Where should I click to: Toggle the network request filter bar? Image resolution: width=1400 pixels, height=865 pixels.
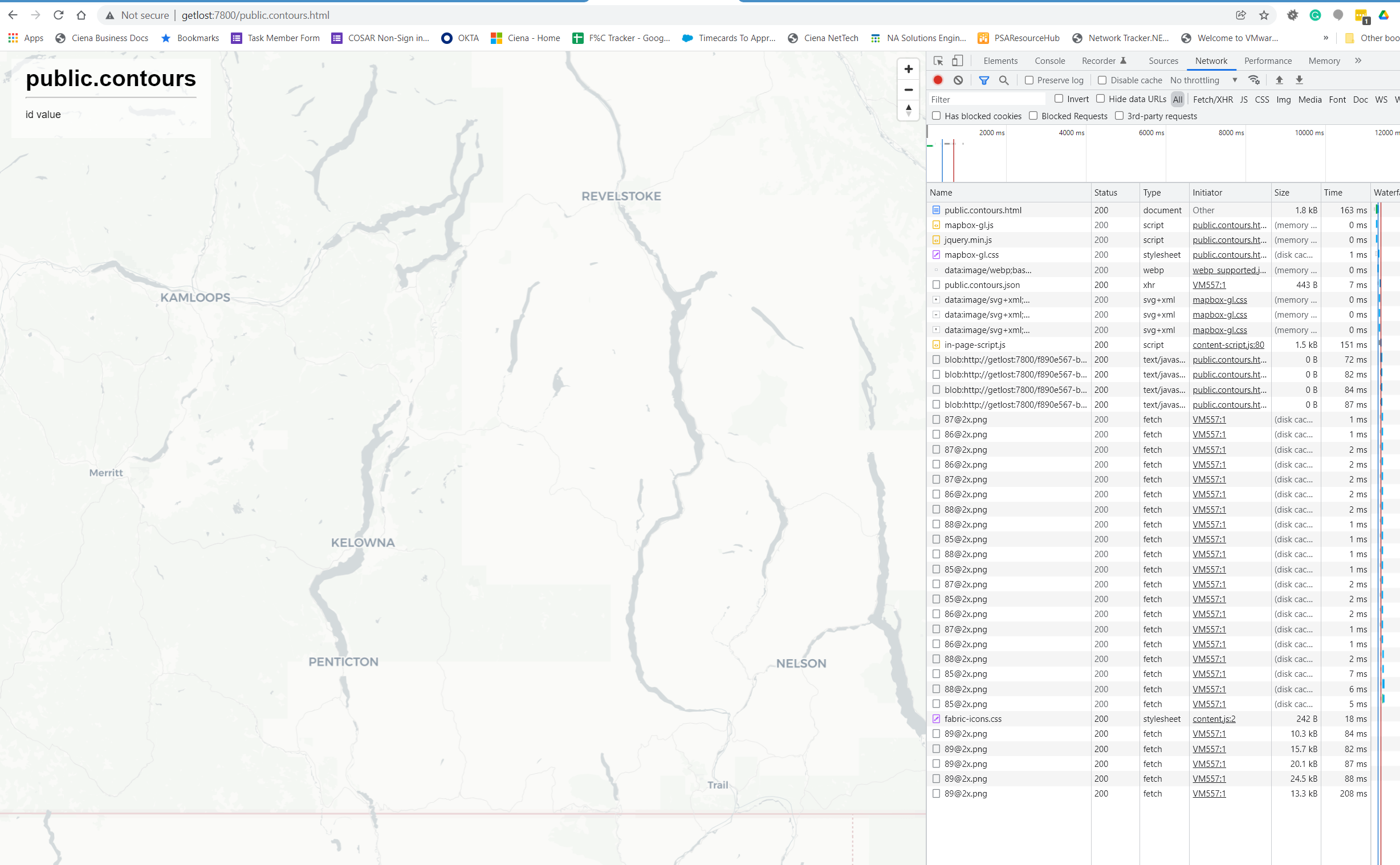pos(984,80)
